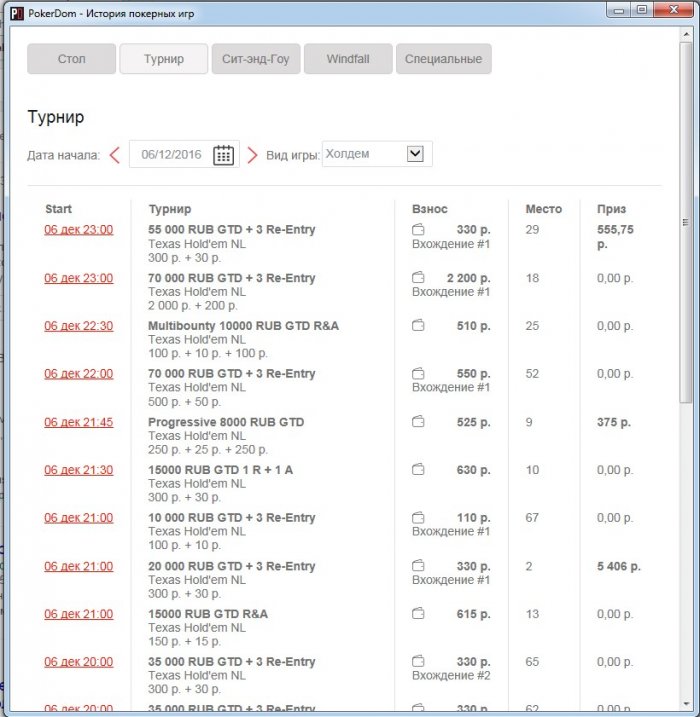Image resolution: width=700 pixels, height=717 pixels.
Task: Click wallet icon next to 615 р. fee
Action: click(x=418, y=614)
